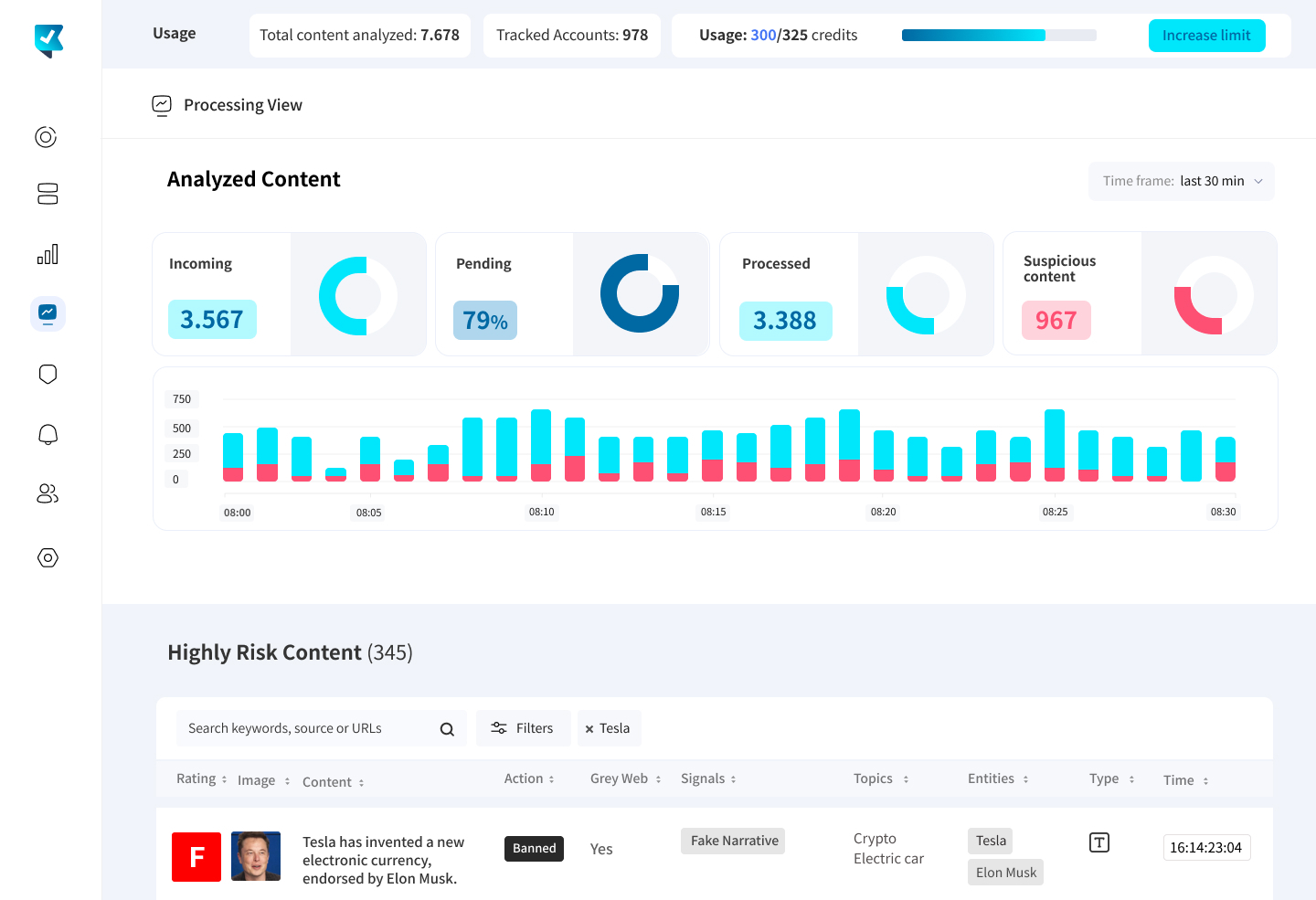Open the target circle sidebar icon

(47, 137)
